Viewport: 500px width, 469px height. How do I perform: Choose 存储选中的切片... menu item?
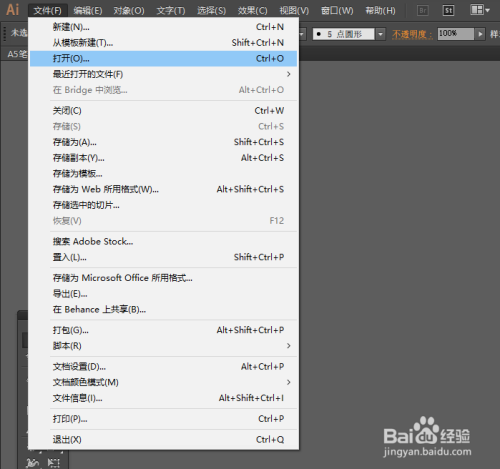tap(163, 205)
